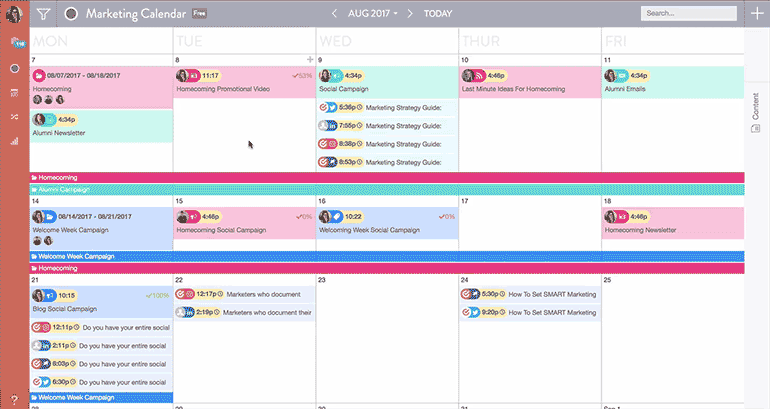The image size is (770, 409).
Task: Click Twitter icon on 9:20p SMART Marketing post
Action: pyautogui.click(x=474, y=312)
